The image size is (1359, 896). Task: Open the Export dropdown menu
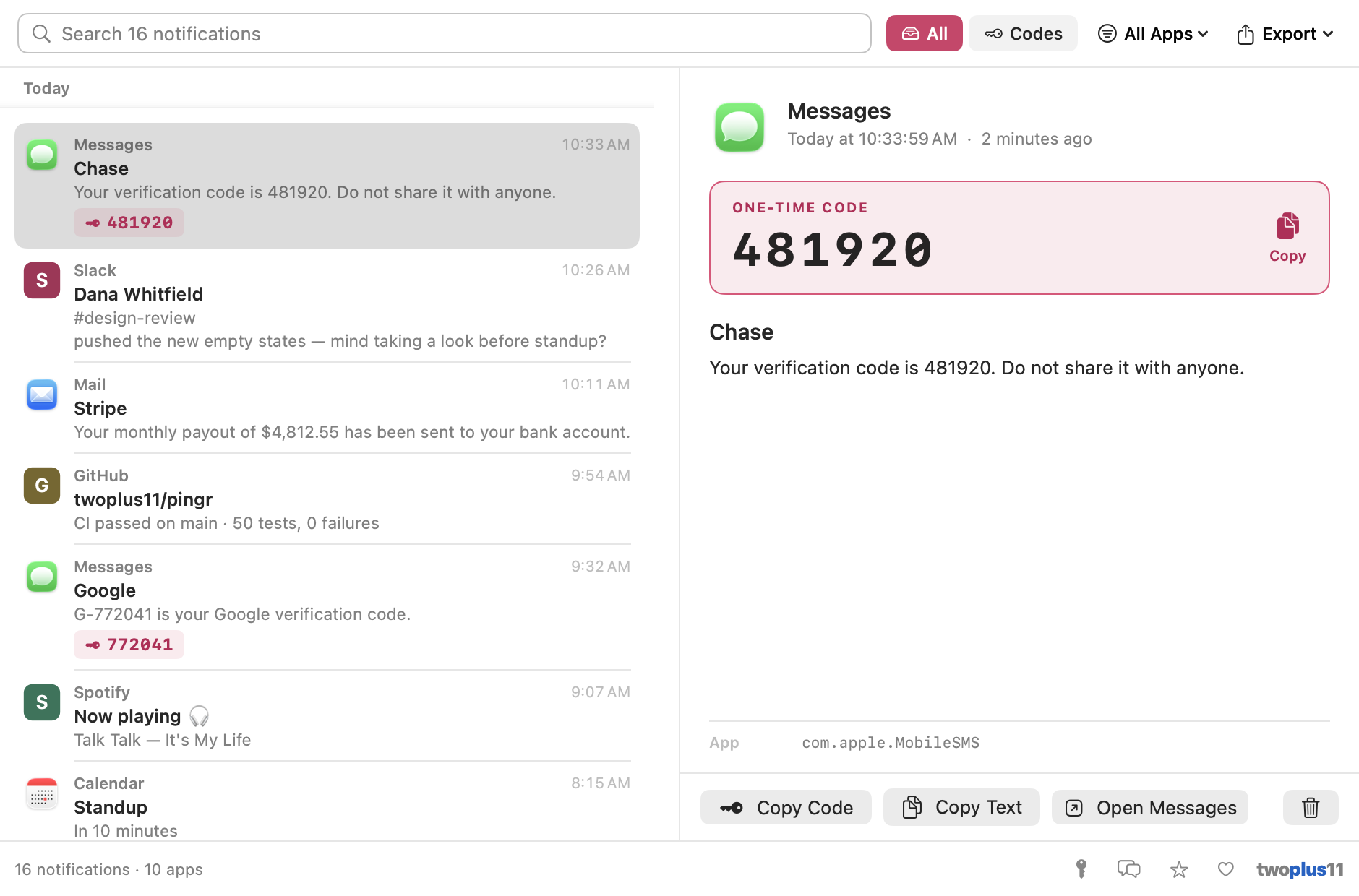[1285, 34]
